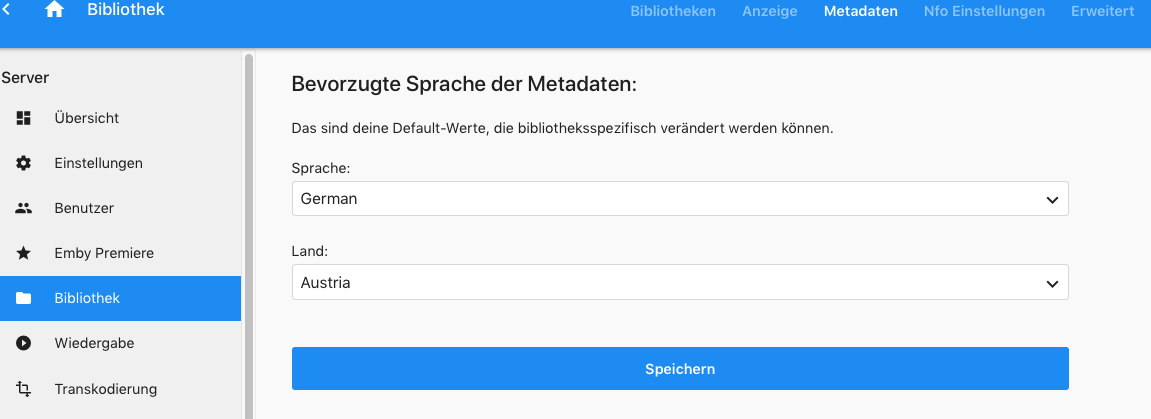
Task: Click the back arrow in the header
Action: click(7, 10)
